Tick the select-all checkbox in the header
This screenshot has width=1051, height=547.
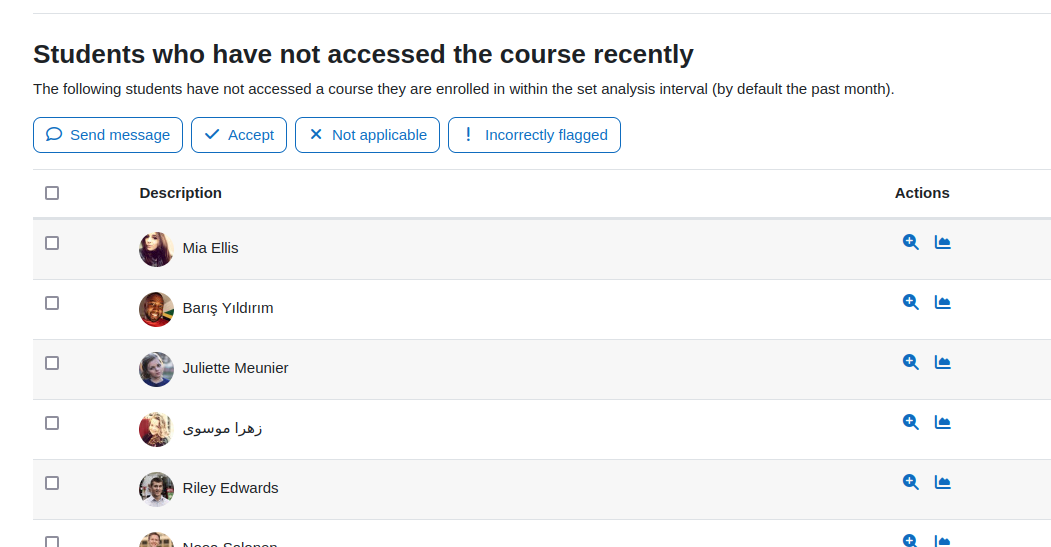tap(52, 193)
